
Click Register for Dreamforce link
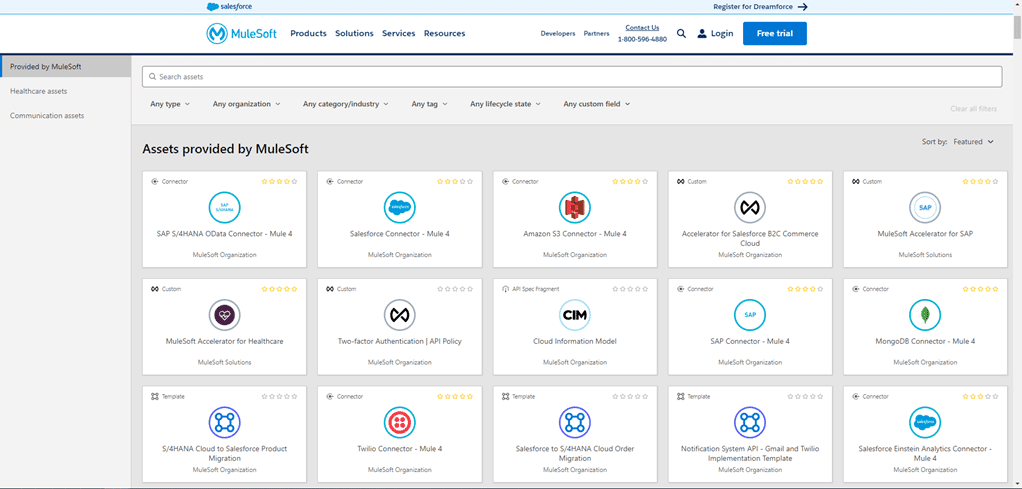pos(754,7)
